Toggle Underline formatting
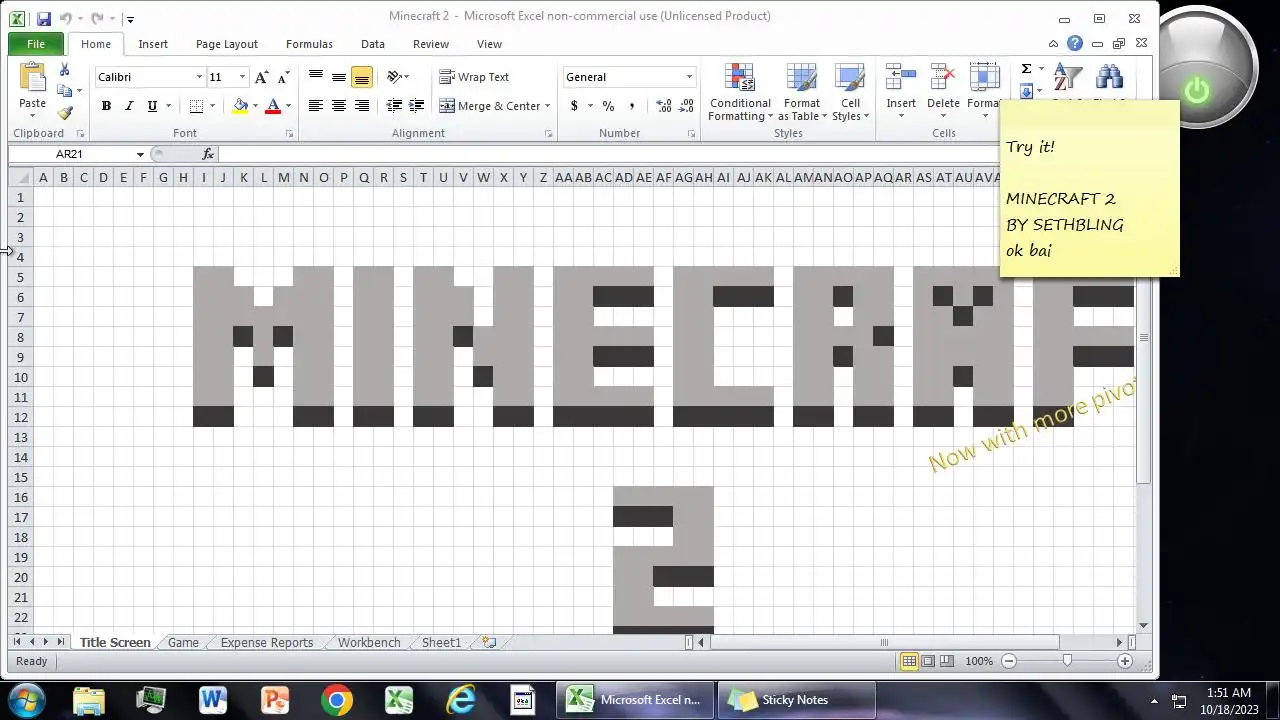The height and width of the screenshot is (720, 1280). [x=152, y=106]
